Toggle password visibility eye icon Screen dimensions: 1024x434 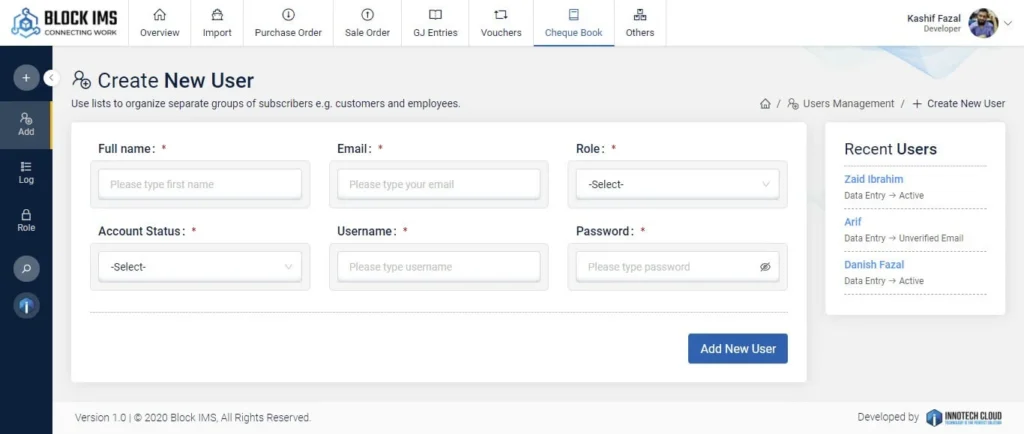(x=765, y=267)
